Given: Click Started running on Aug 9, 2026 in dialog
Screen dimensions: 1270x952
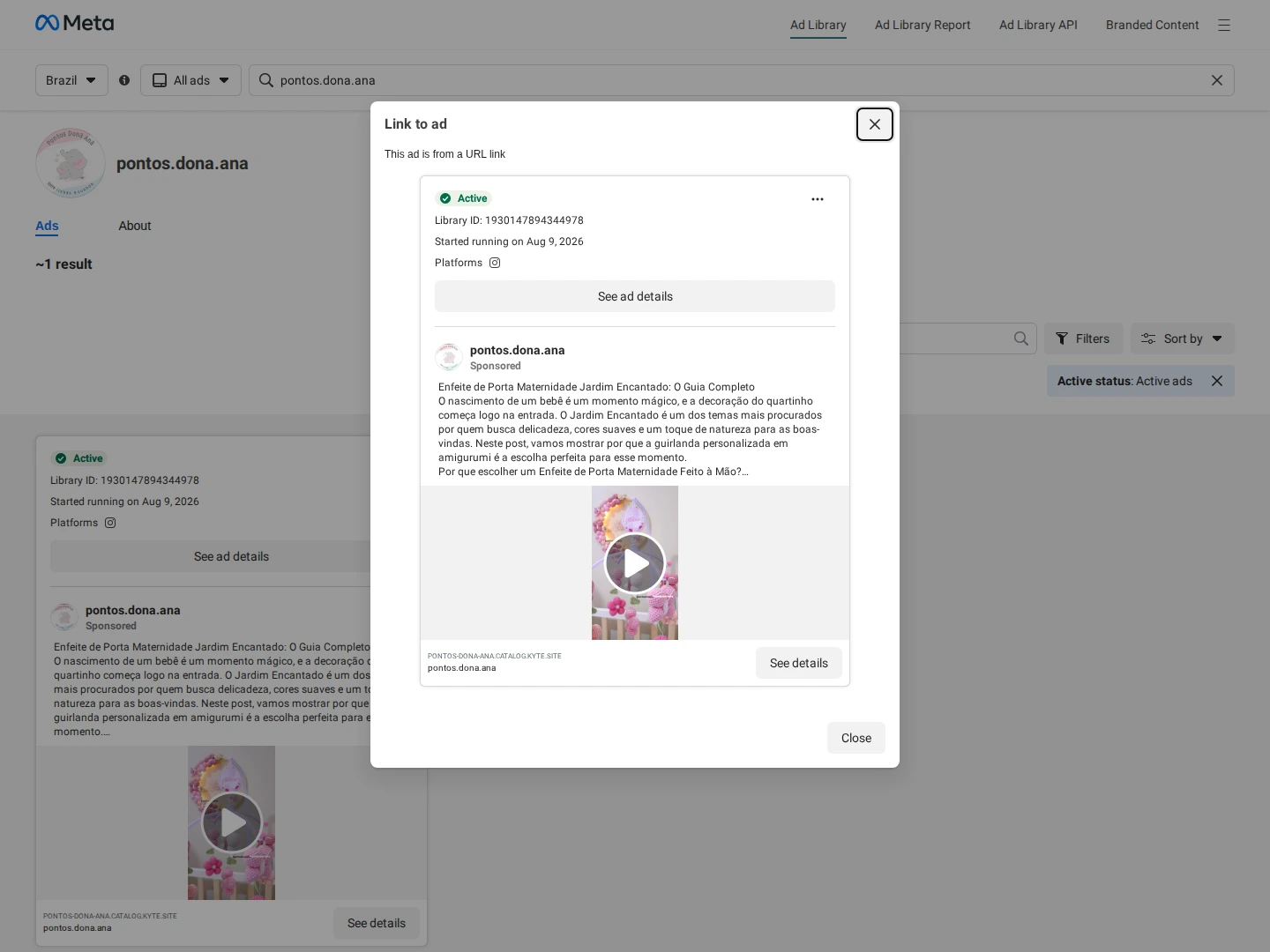Looking at the screenshot, I should coord(509,242).
